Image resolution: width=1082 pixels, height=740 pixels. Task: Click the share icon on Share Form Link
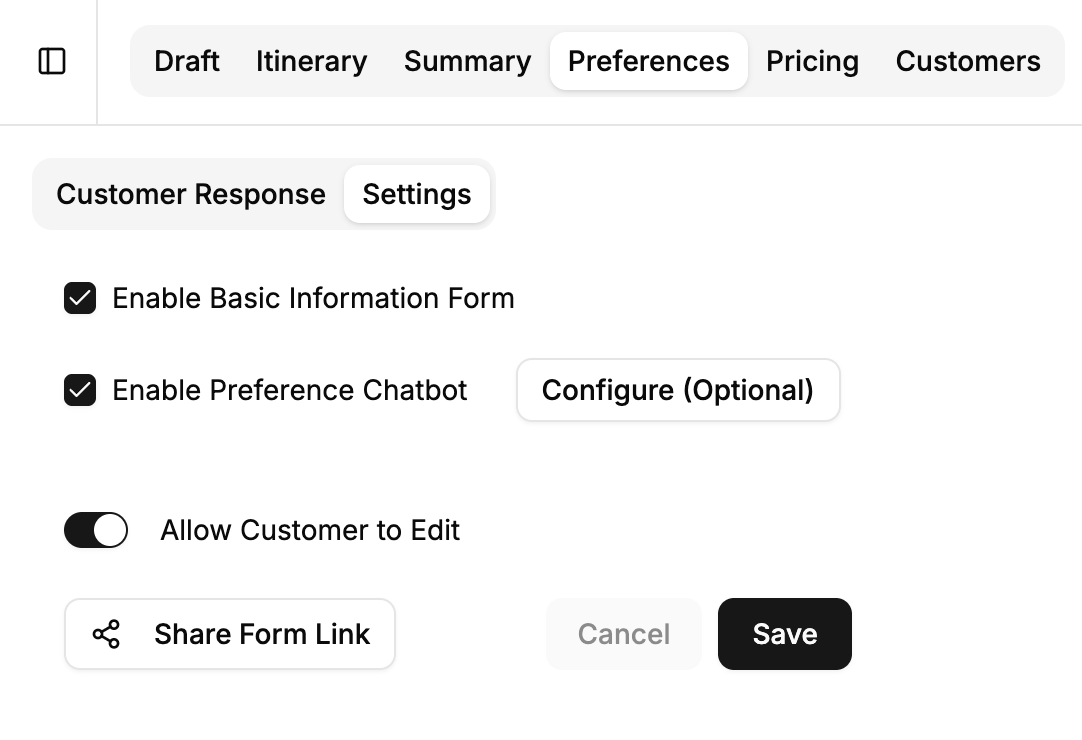pos(105,633)
